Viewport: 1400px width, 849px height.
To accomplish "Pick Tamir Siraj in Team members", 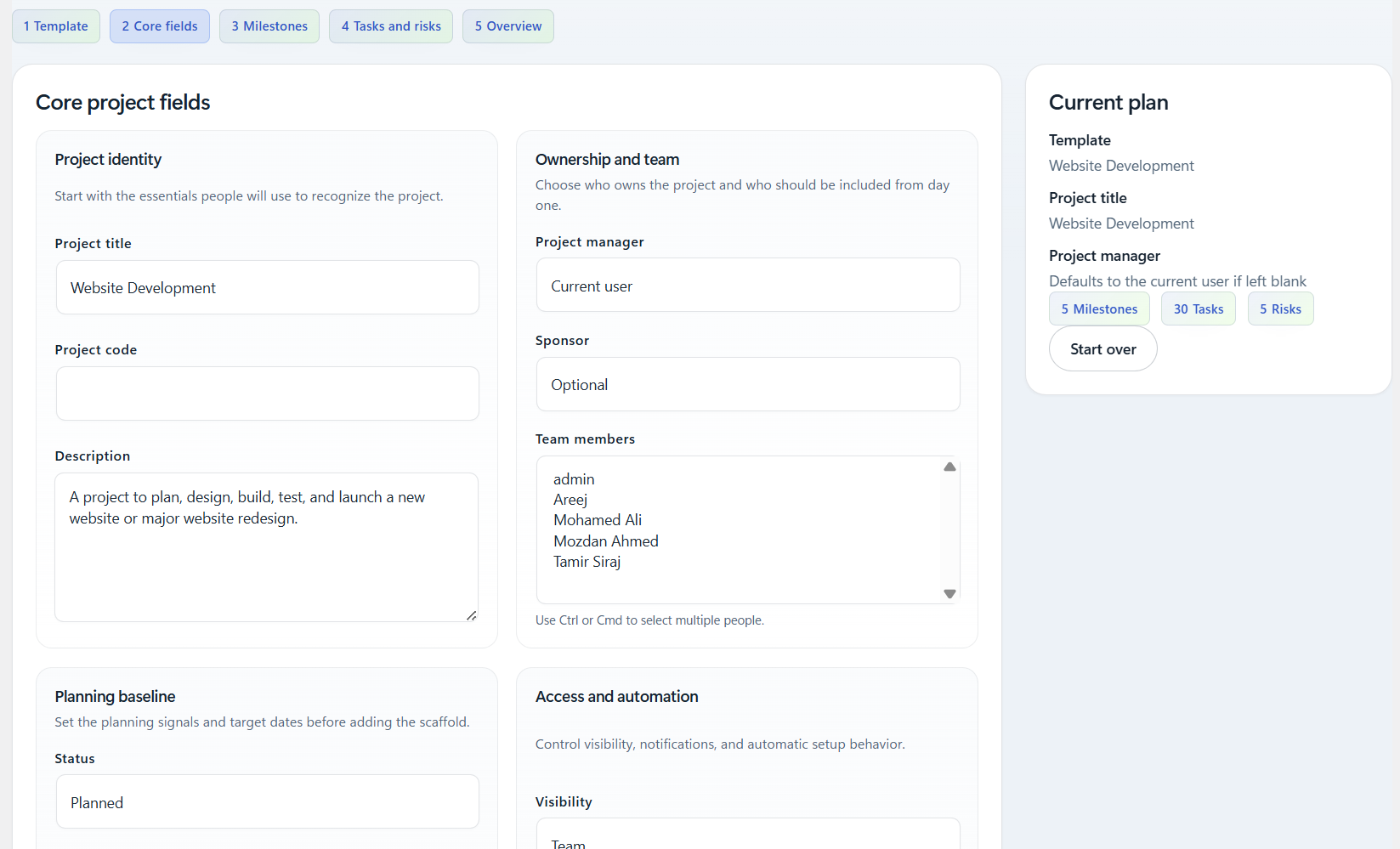I will point(587,562).
